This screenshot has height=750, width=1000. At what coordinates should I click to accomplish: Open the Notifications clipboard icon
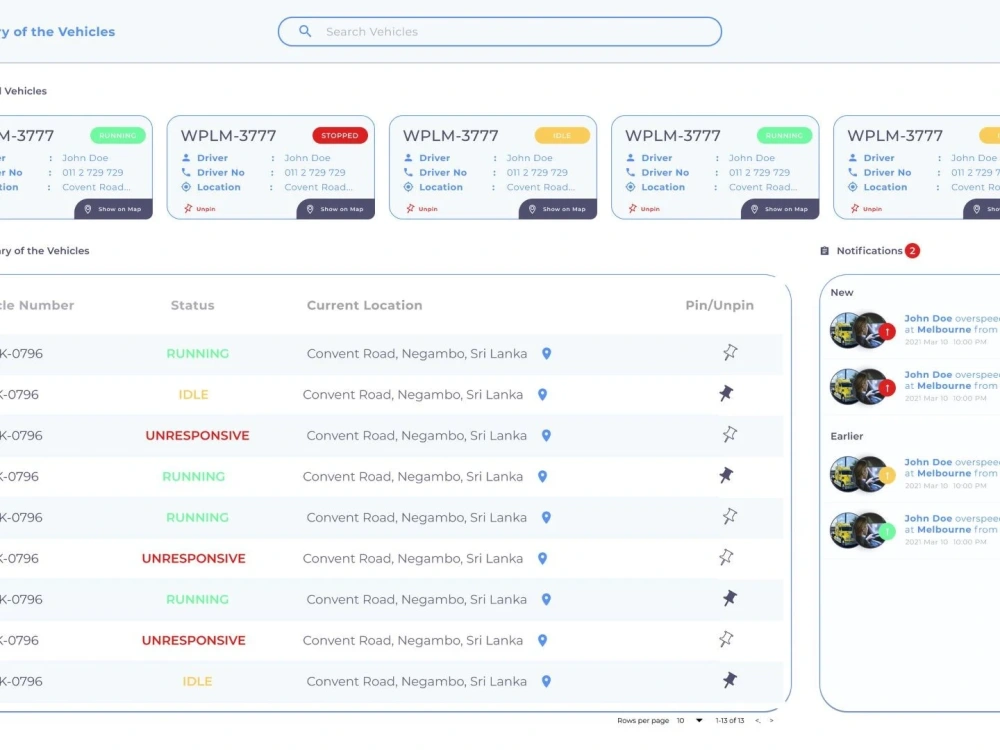pyautogui.click(x=825, y=251)
